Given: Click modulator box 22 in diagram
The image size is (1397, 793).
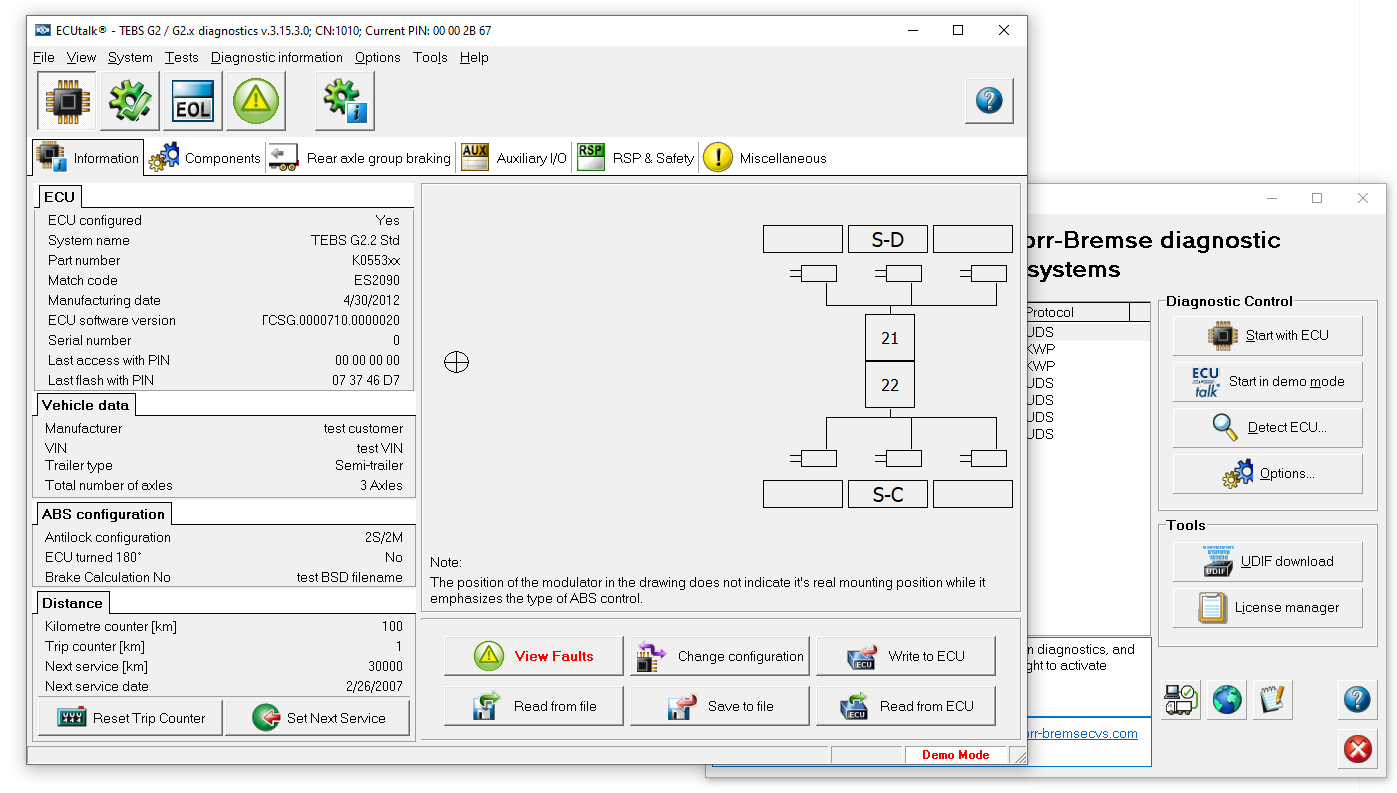Looking at the screenshot, I should pyautogui.click(x=890, y=384).
